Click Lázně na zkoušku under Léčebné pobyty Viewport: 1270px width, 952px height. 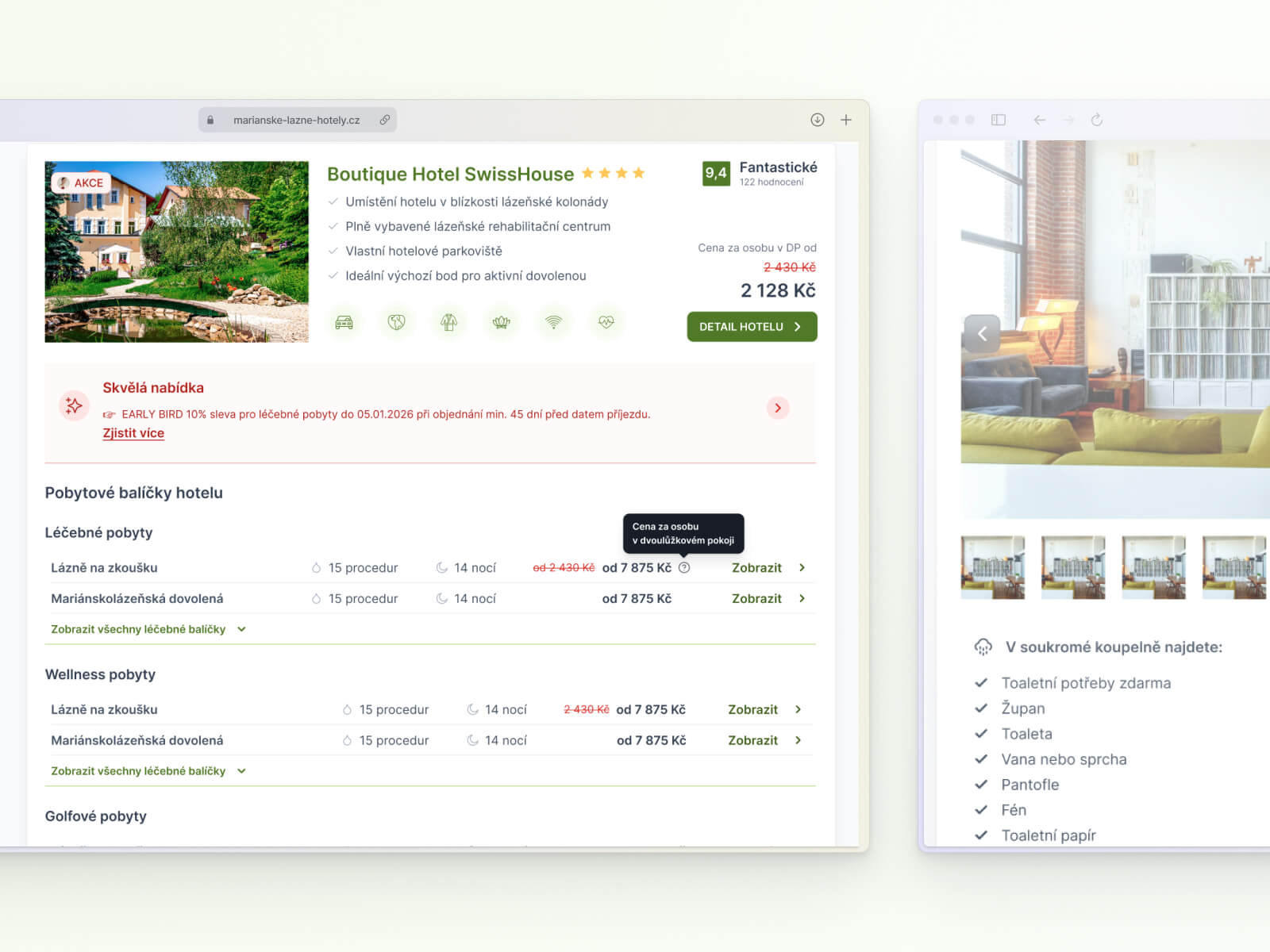(x=104, y=567)
